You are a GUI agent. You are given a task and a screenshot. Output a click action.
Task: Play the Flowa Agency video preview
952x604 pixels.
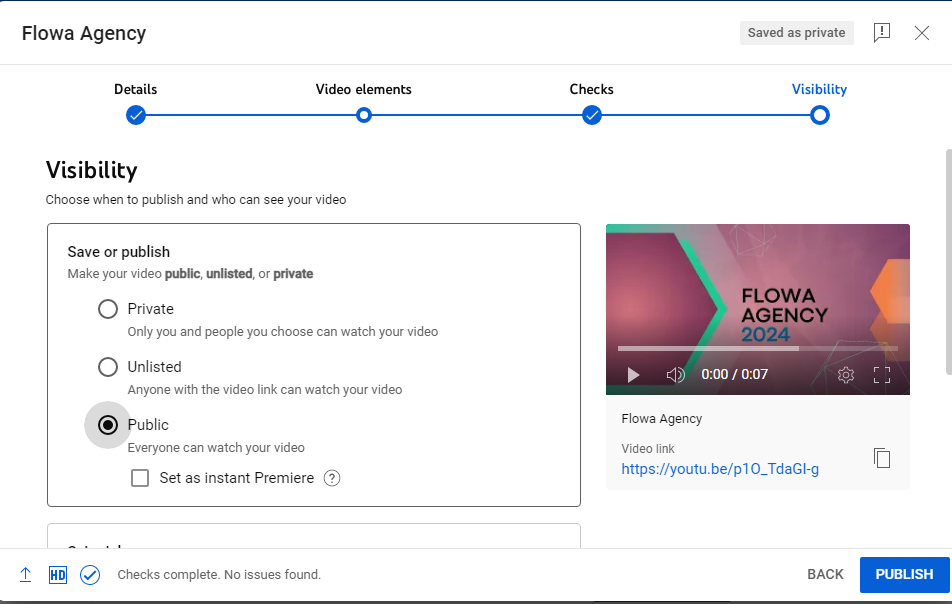click(632, 375)
